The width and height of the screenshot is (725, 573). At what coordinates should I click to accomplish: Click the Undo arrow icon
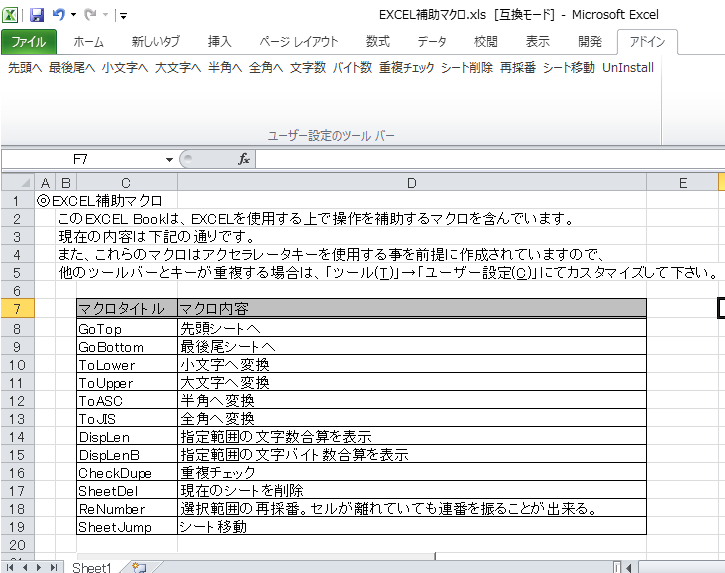click(x=58, y=15)
